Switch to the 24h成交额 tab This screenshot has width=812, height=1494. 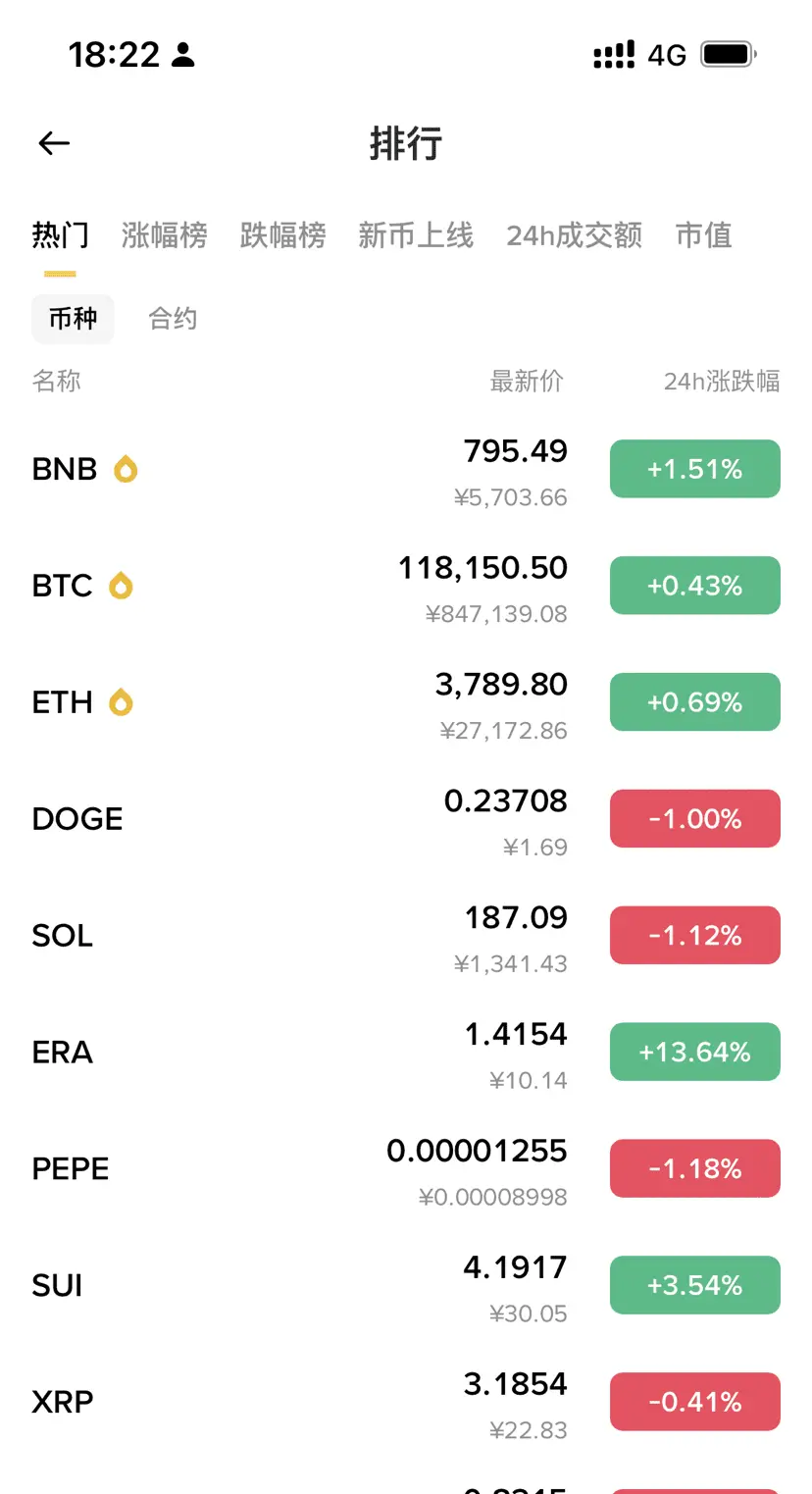point(575,235)
